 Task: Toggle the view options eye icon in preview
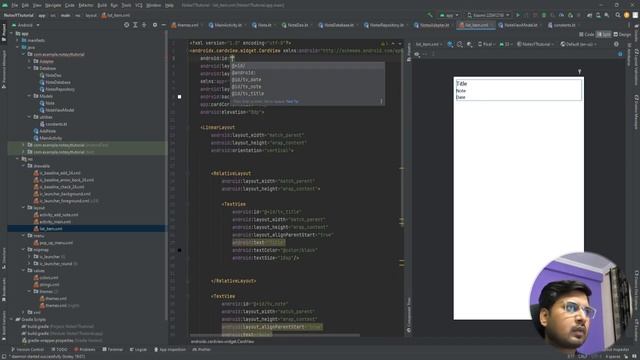(x=417, y=54)
